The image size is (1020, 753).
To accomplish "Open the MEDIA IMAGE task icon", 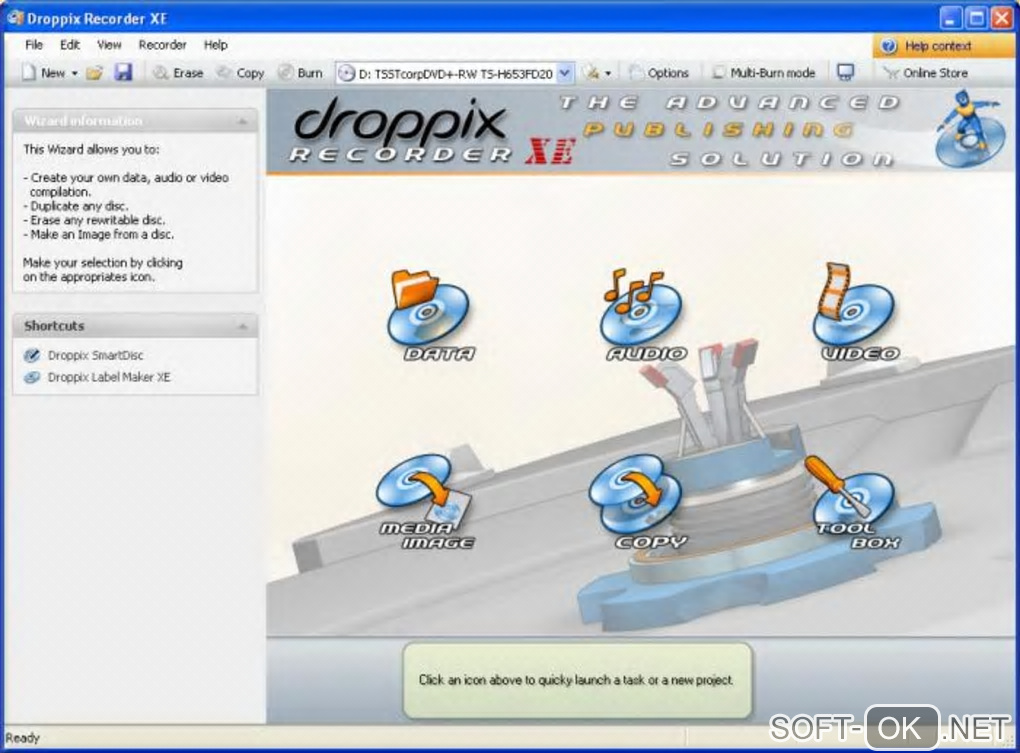I will tap(425, 502).
